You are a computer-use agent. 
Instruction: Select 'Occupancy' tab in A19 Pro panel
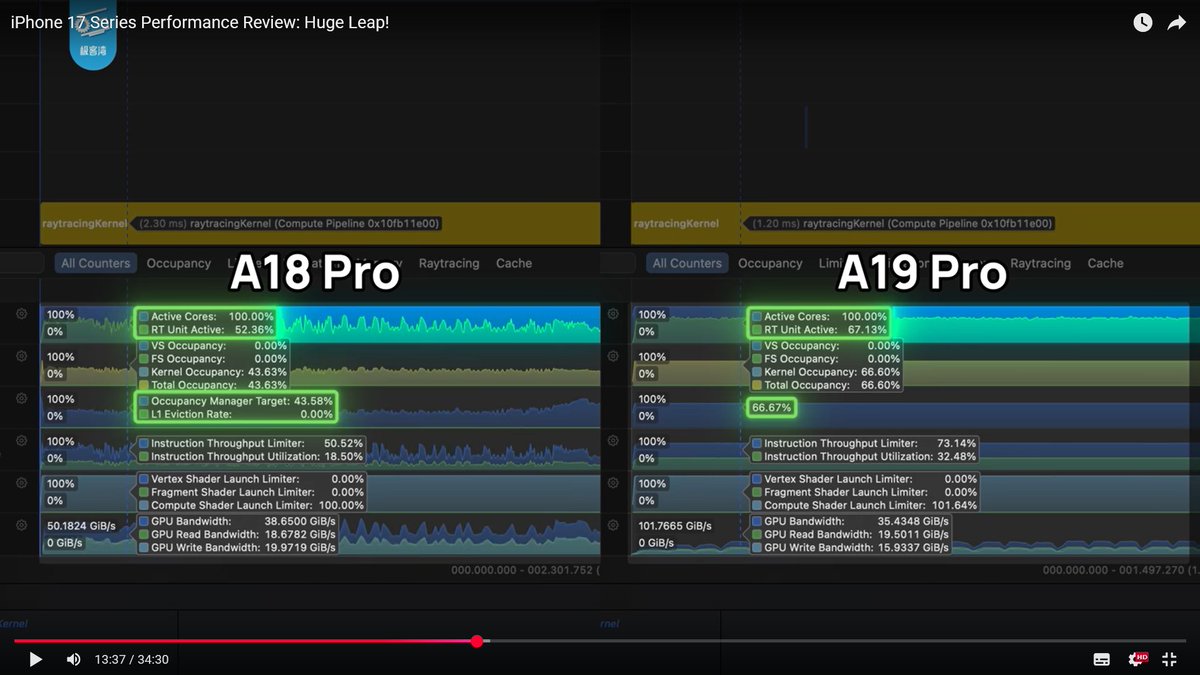[x=770, y=263]
